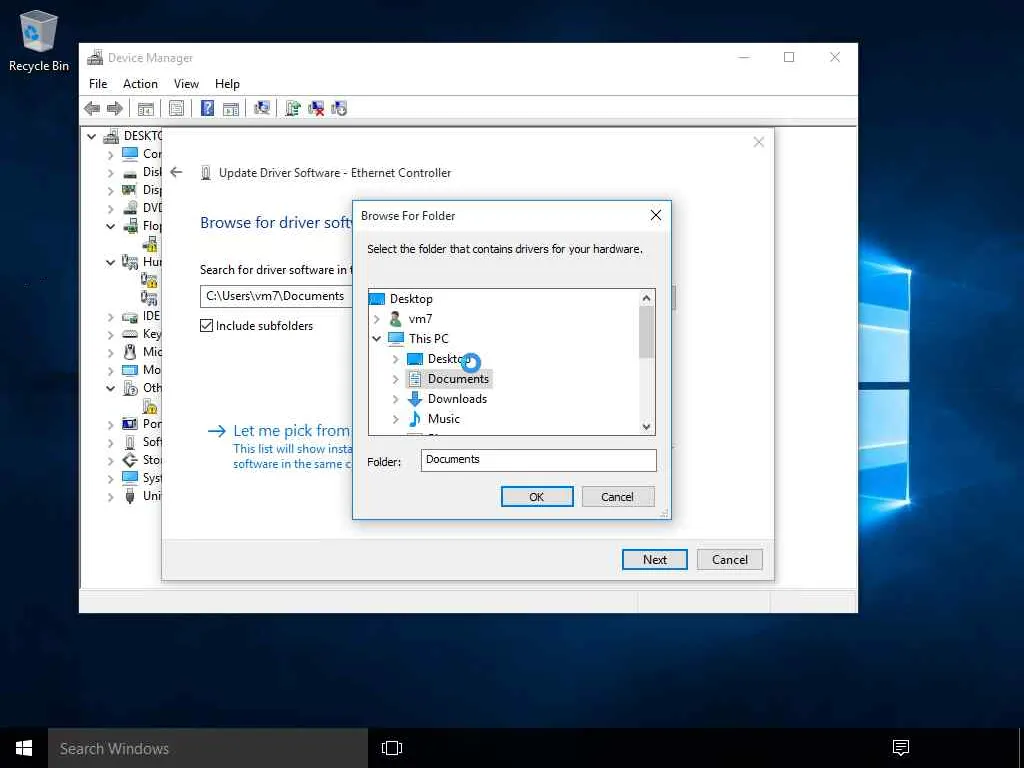The image size is (1024, 768).
Task: Select the Music folder in tree
Action: click(434, 419)
